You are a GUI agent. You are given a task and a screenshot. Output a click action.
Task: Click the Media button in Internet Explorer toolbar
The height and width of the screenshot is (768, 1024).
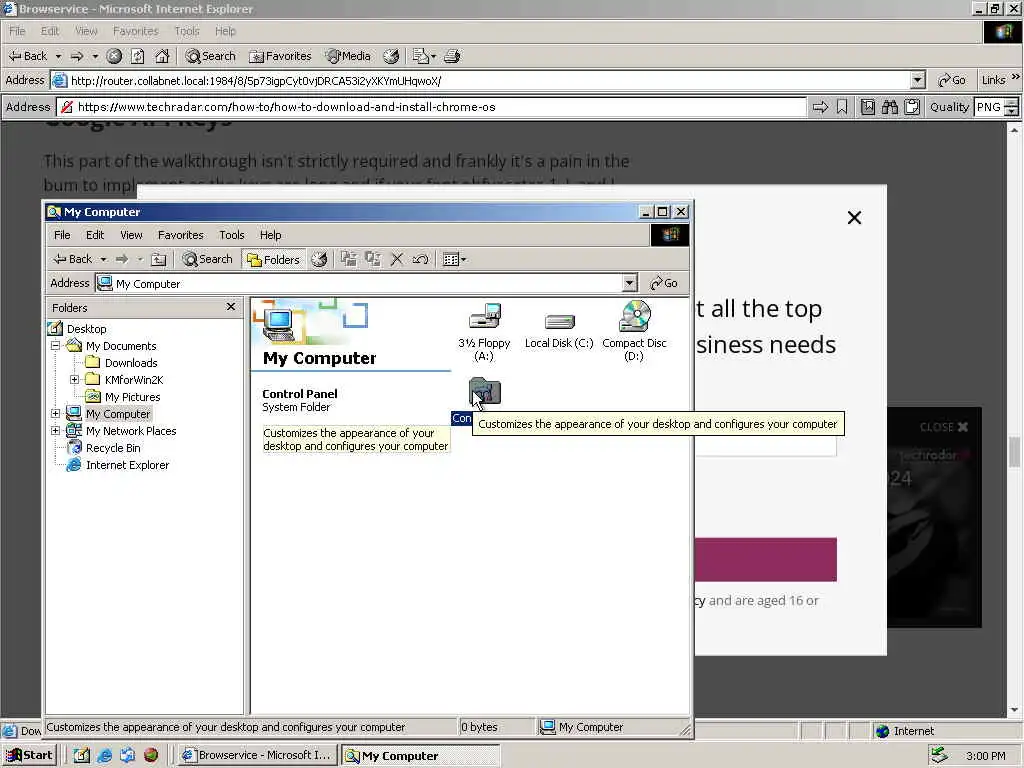tap(348, 56)
